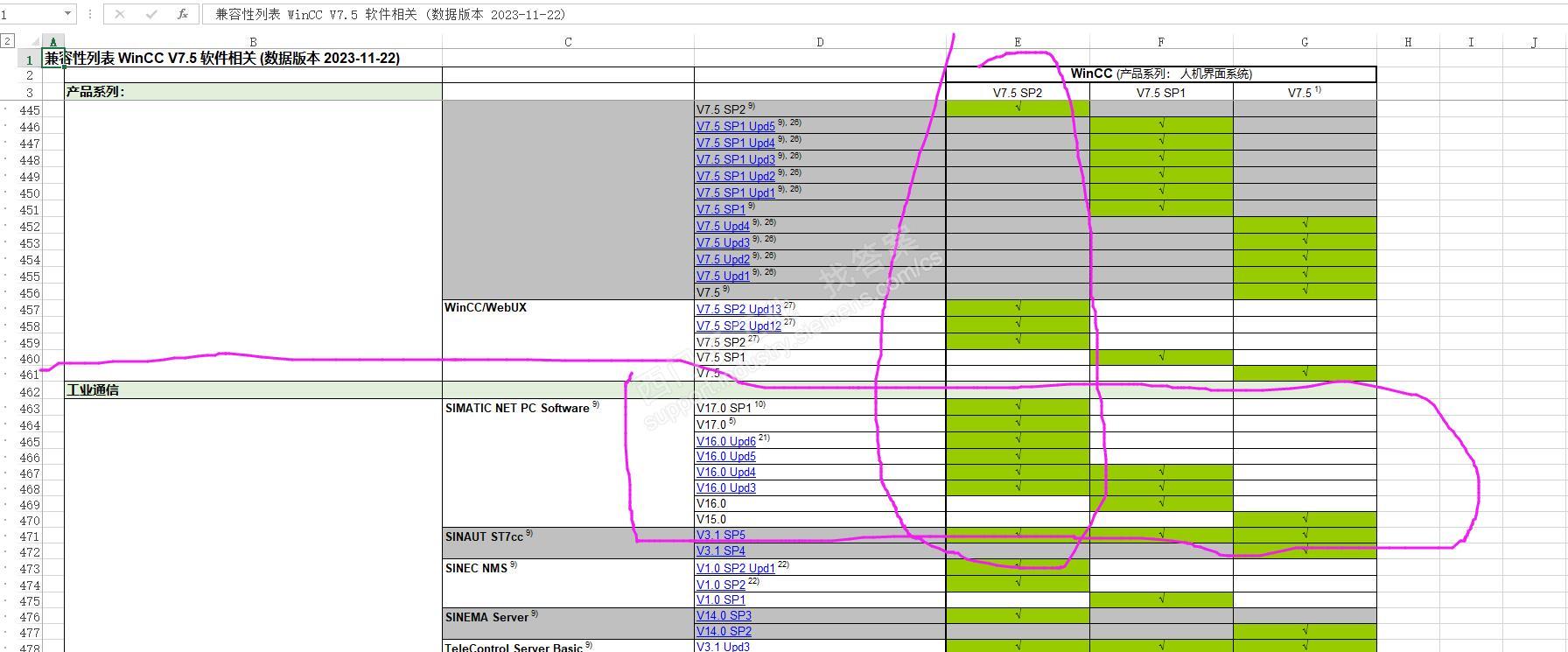Screen dimensions: 1568x652
Task: Open the V7.5 Upd4 link
Action: [723, 226]
